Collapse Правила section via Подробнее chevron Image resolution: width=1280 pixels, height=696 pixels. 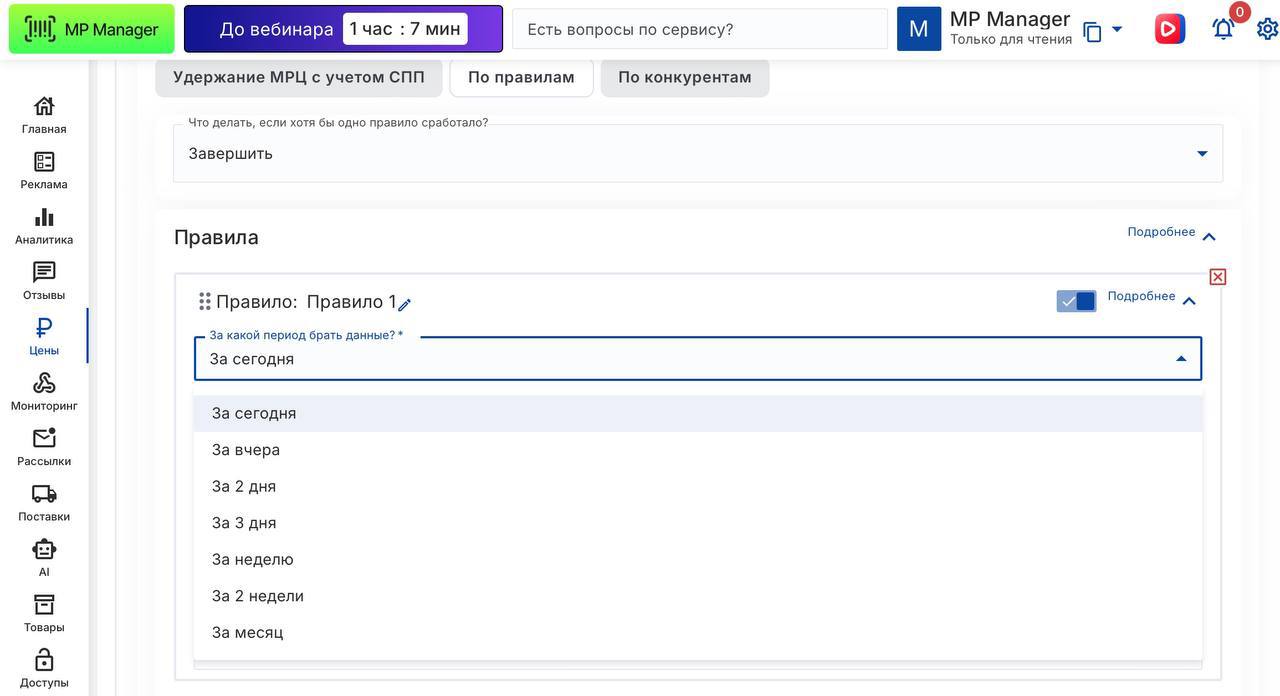coord(1209,237)
